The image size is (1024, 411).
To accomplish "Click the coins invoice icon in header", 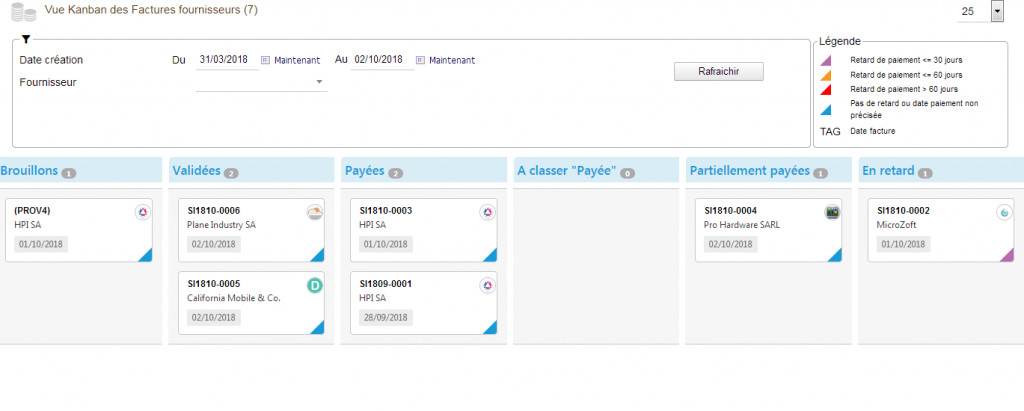I will (24, 12).
